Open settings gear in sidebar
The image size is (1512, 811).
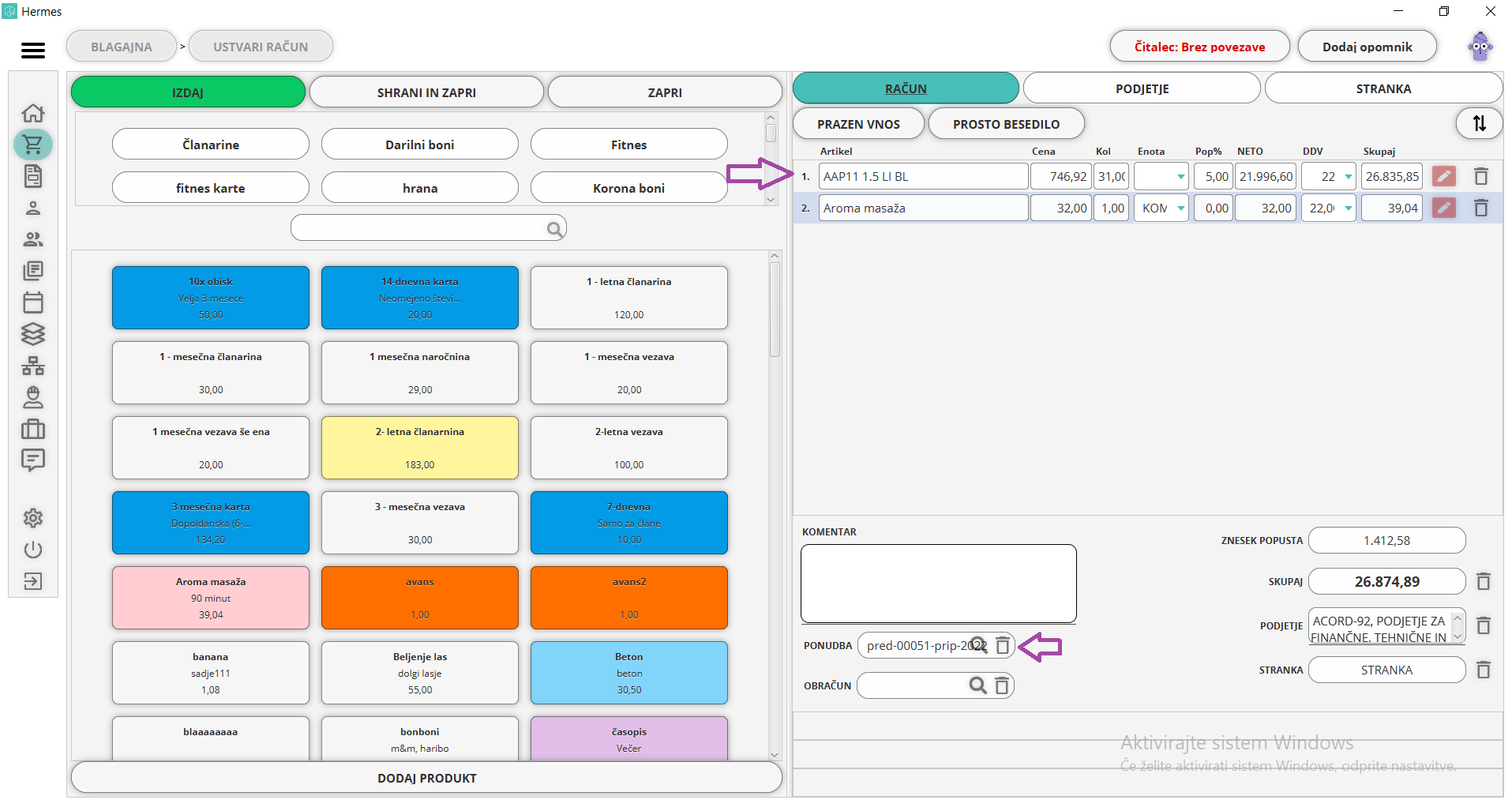[33, 519]
